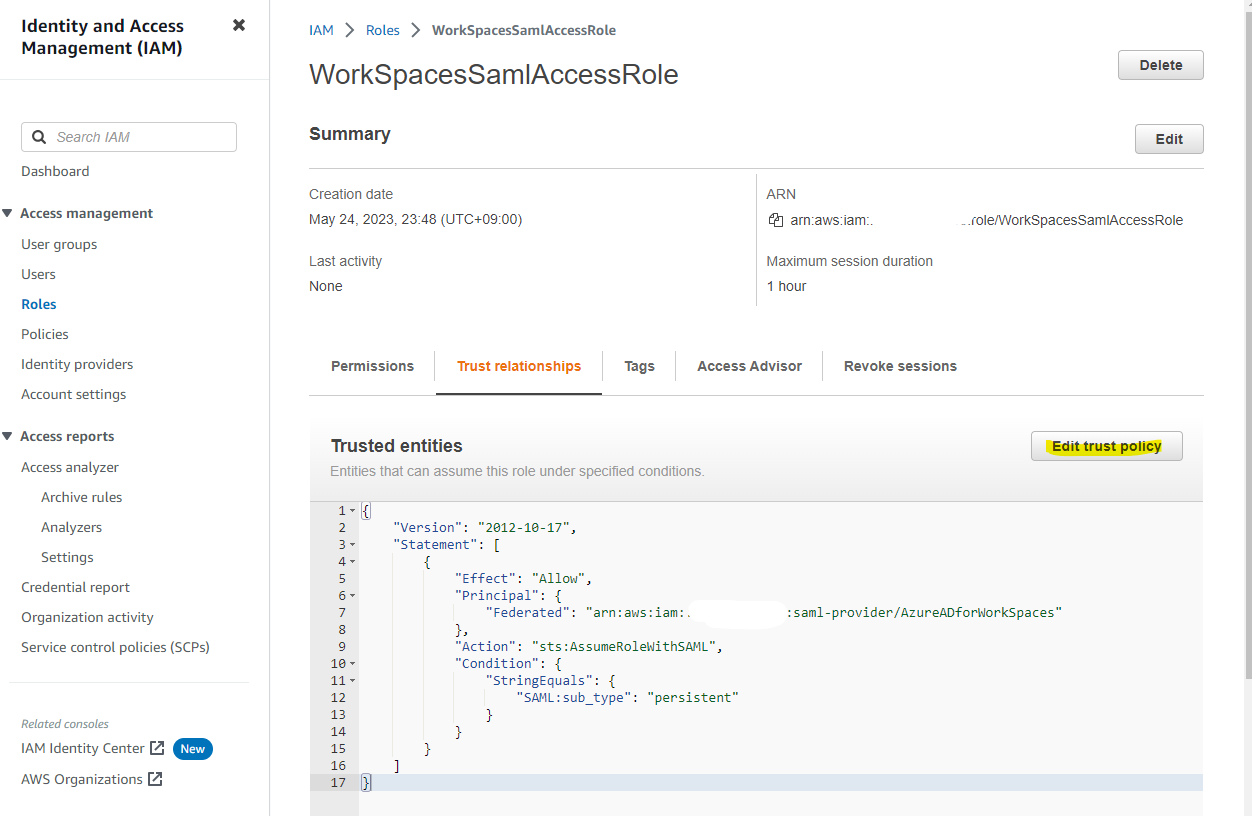The image size is (1252, 816).
Task: Delete the WorkSpacesSamlAccessRole role
Action: [1160, 64]
